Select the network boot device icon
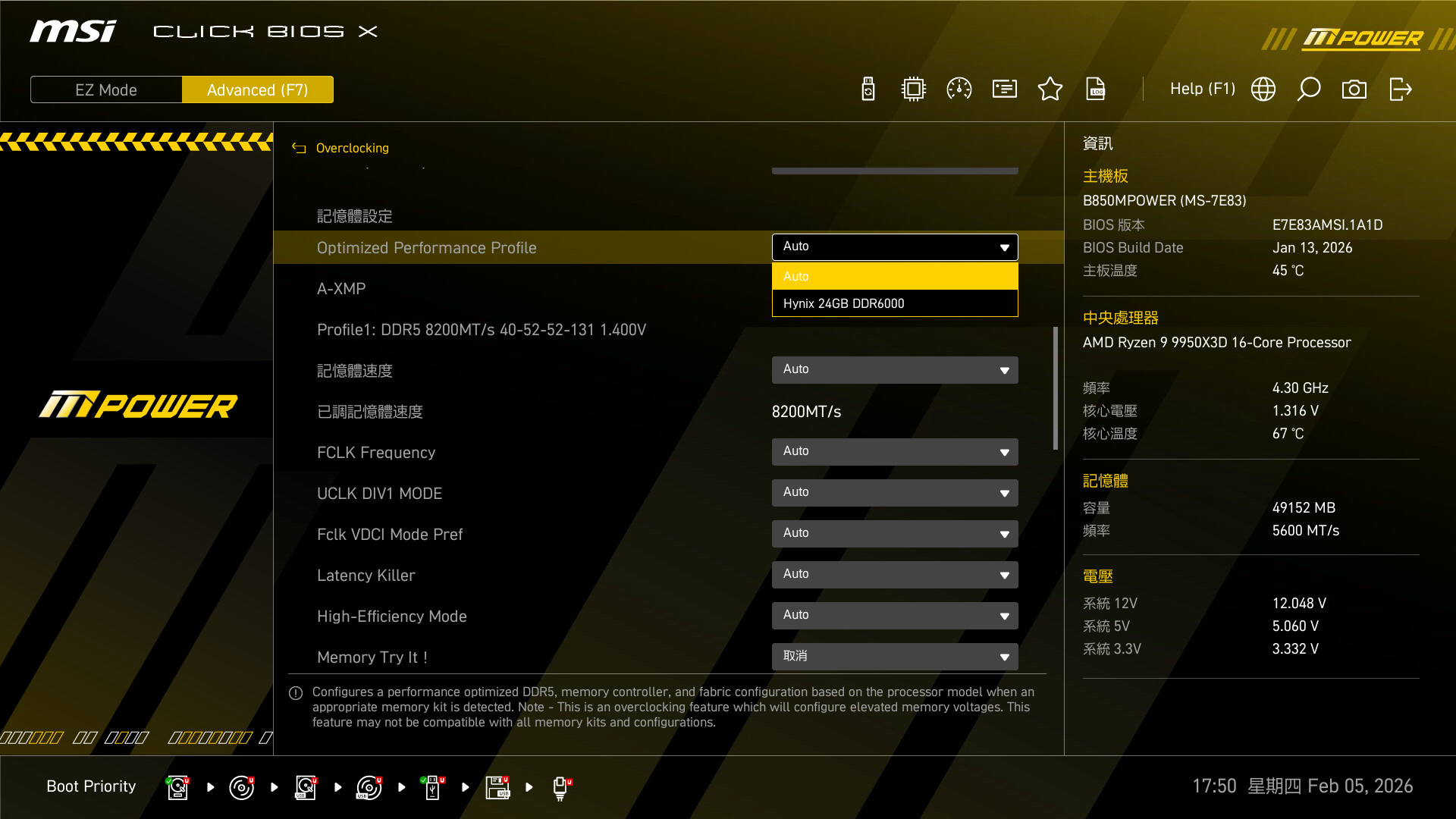The height and width of the screenshot is (819, 1456). (x=560, y=787)
